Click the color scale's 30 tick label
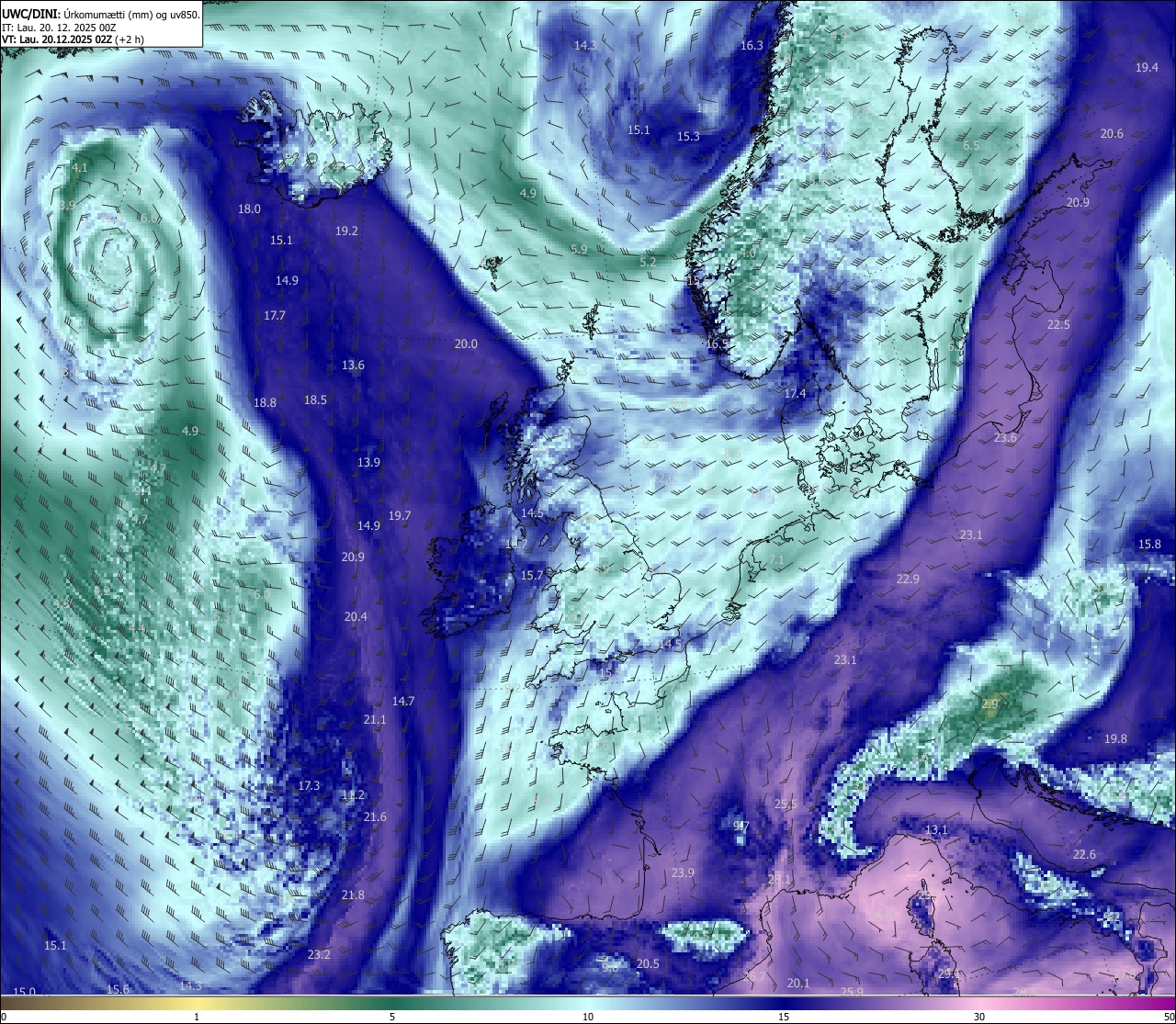This screenshot has height=1024, width=1176. (x=979, y=1017)
